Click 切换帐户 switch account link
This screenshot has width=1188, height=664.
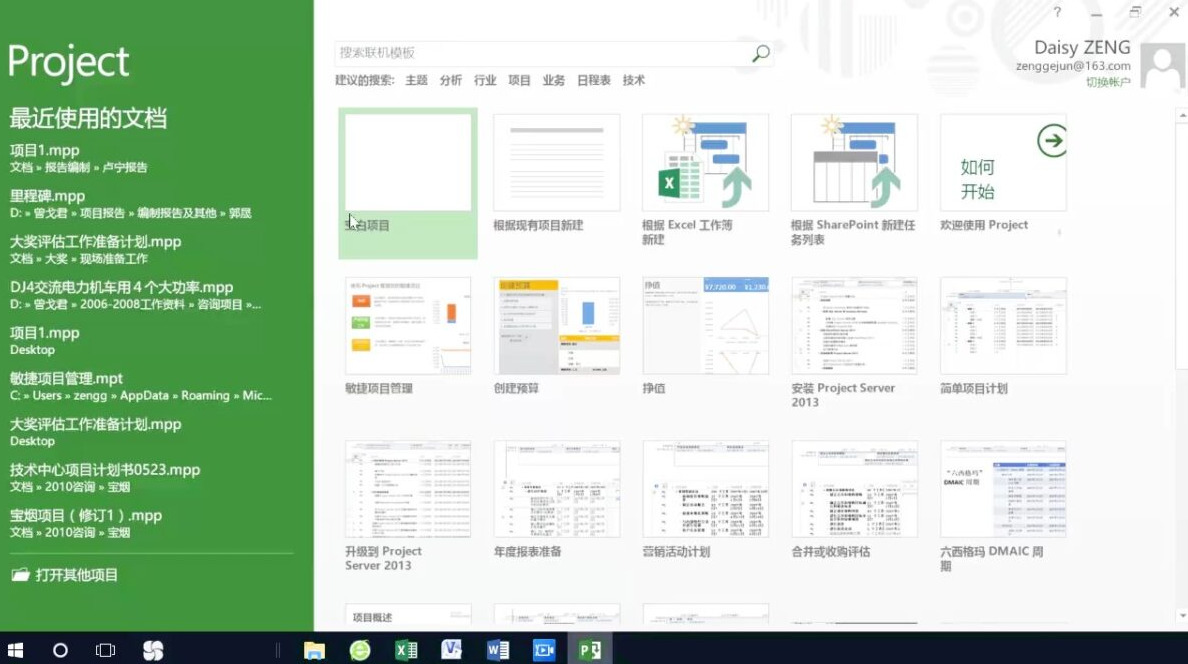(1108, 82)
